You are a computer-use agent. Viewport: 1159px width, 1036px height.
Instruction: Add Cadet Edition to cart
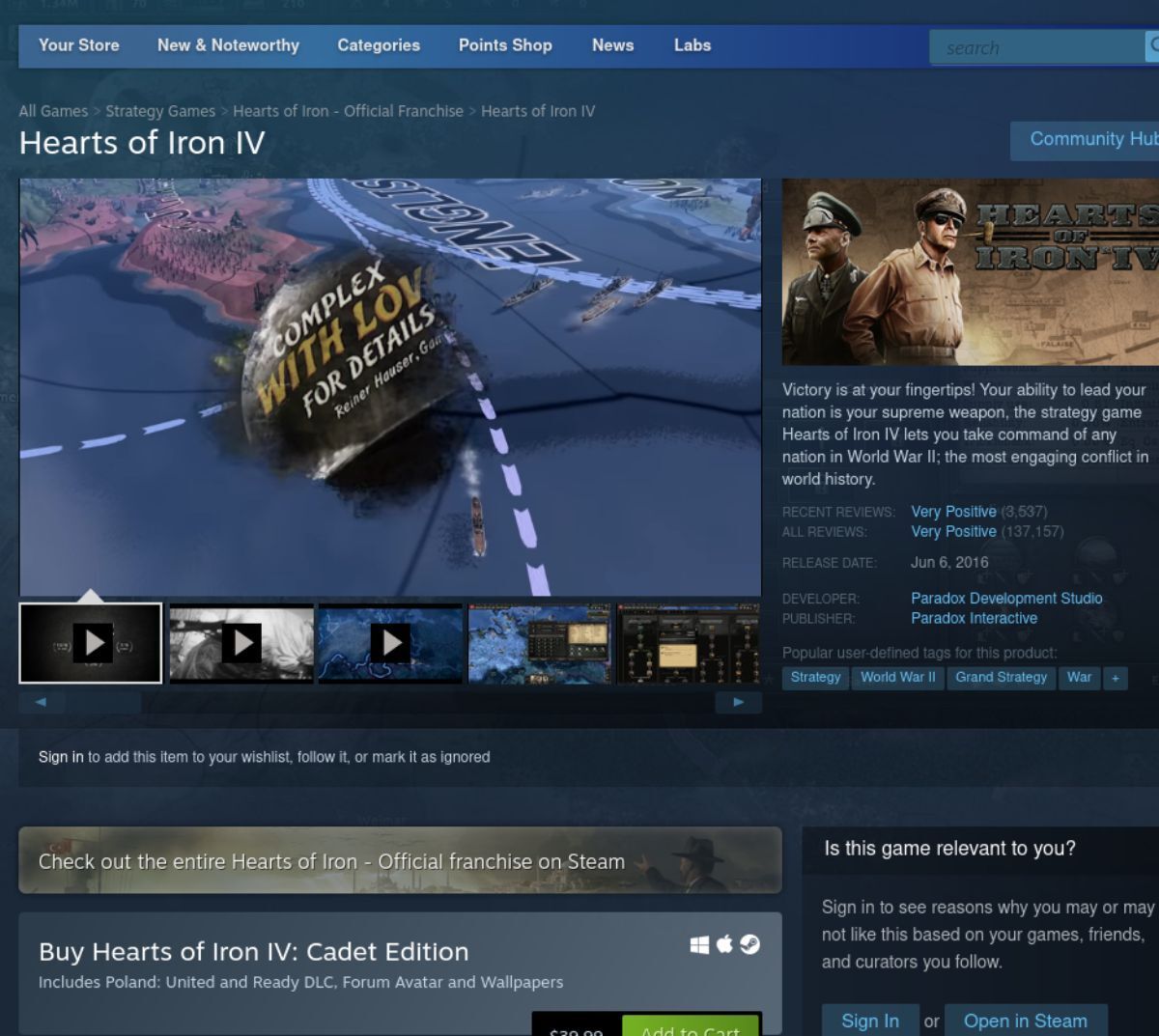click(690, 1025)
